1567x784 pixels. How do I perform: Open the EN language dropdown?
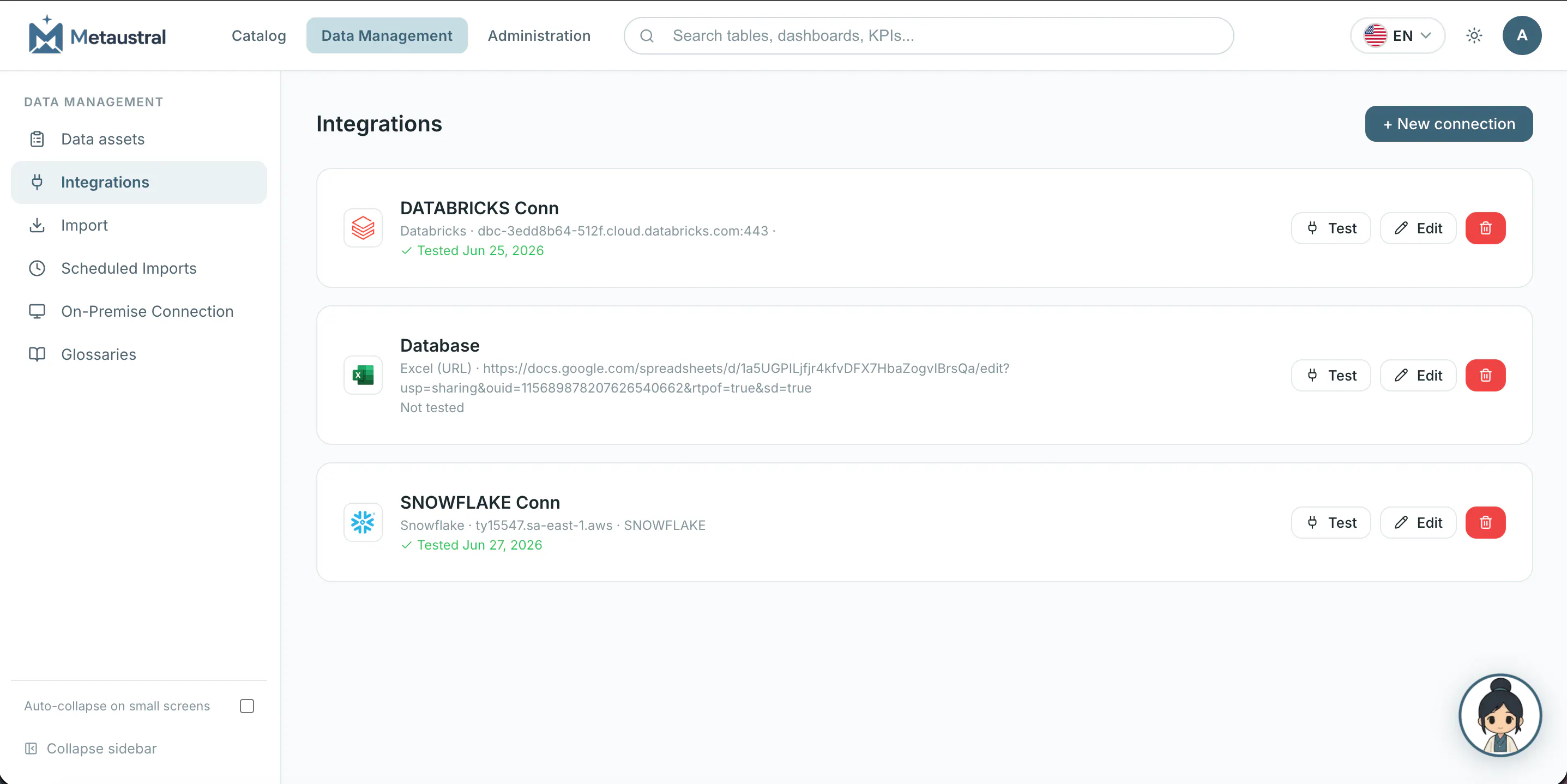1397,36
